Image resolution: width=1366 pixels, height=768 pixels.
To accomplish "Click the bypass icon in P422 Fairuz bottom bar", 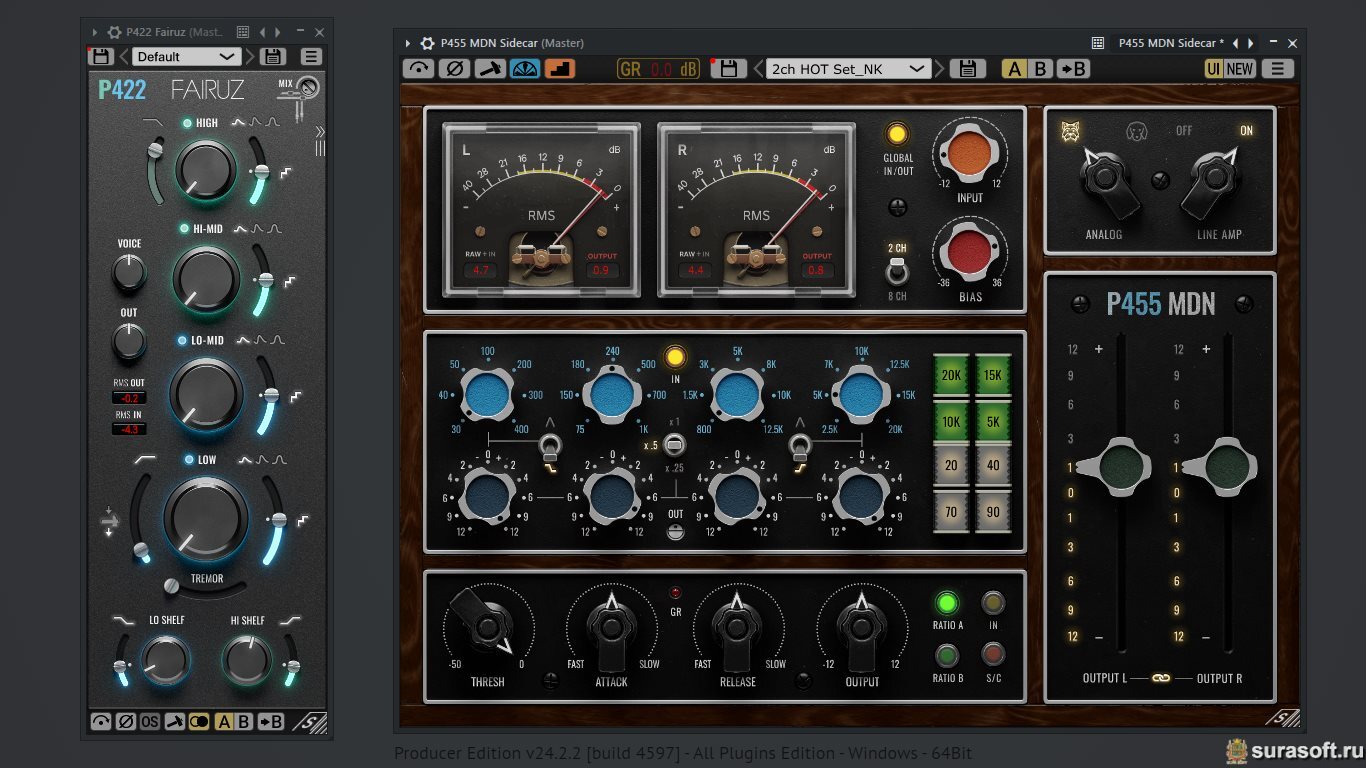I will 101,721.
